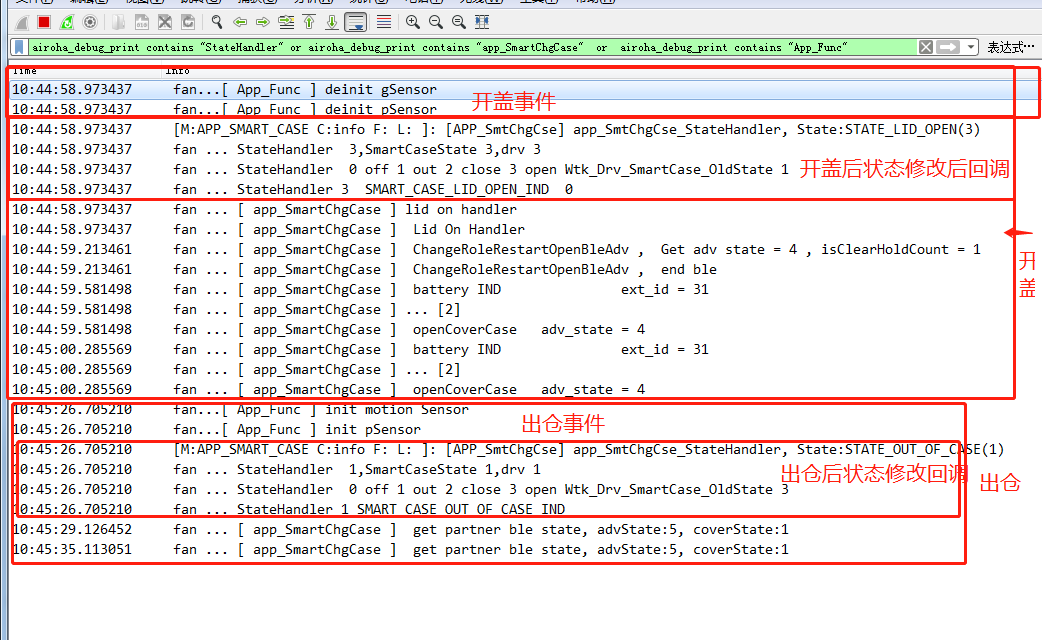Select the 10:44:59.581498 battery IND row
This screenshot has height=640, width=1042.
tap(524, 289)
